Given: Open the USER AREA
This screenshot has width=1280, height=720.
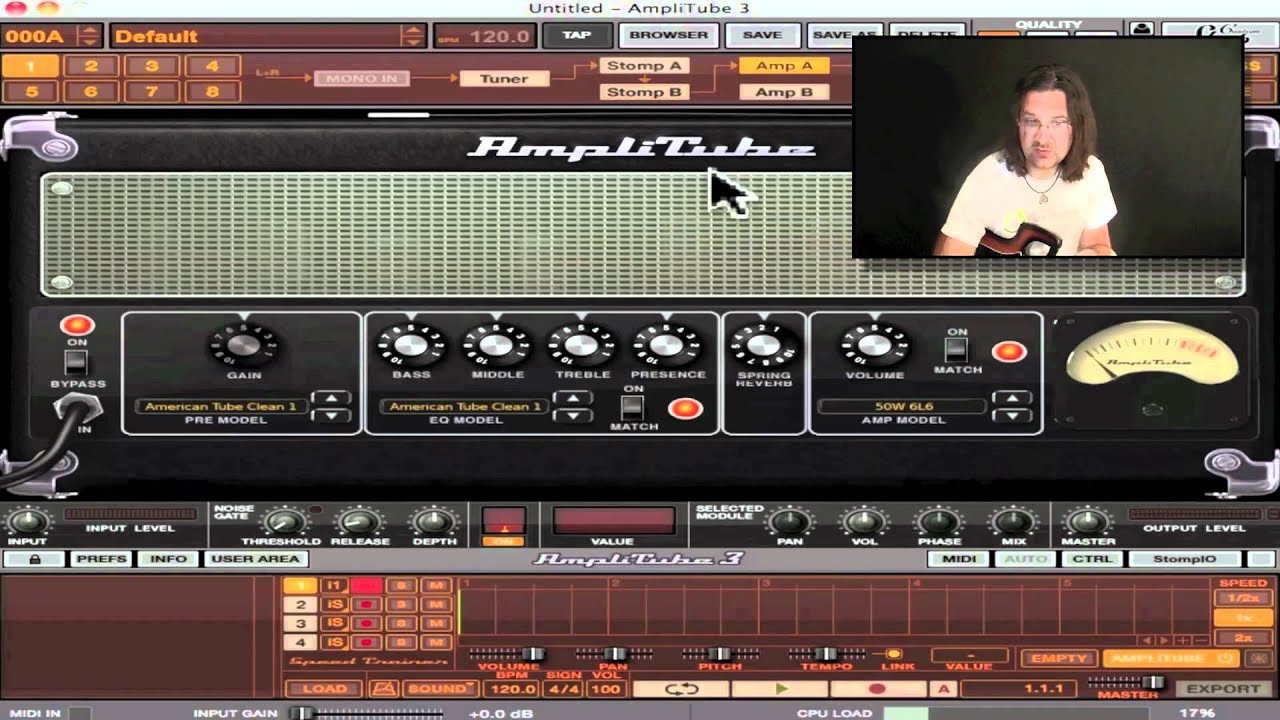Looking at the screenshot, I should 255,559.
